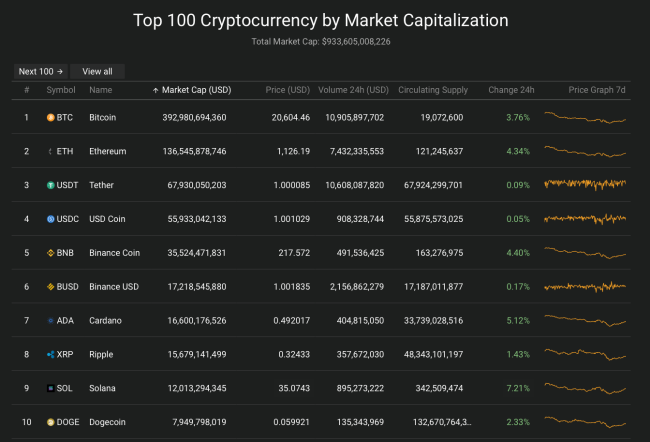Open the Binance Coin name link
This screenshot has width=650, height=442.
[114, 253]
